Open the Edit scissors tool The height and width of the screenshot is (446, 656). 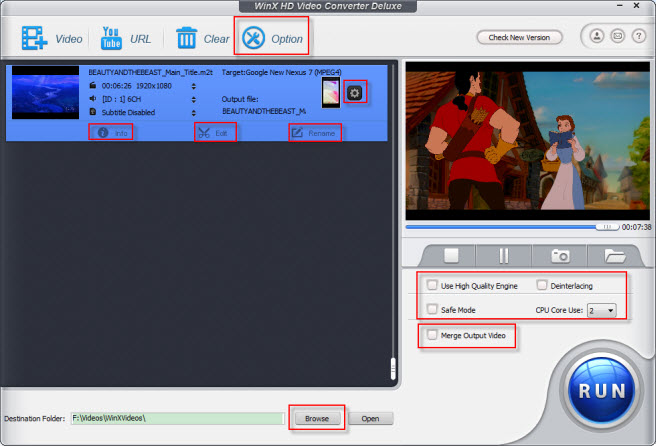[x=215, y=133]
